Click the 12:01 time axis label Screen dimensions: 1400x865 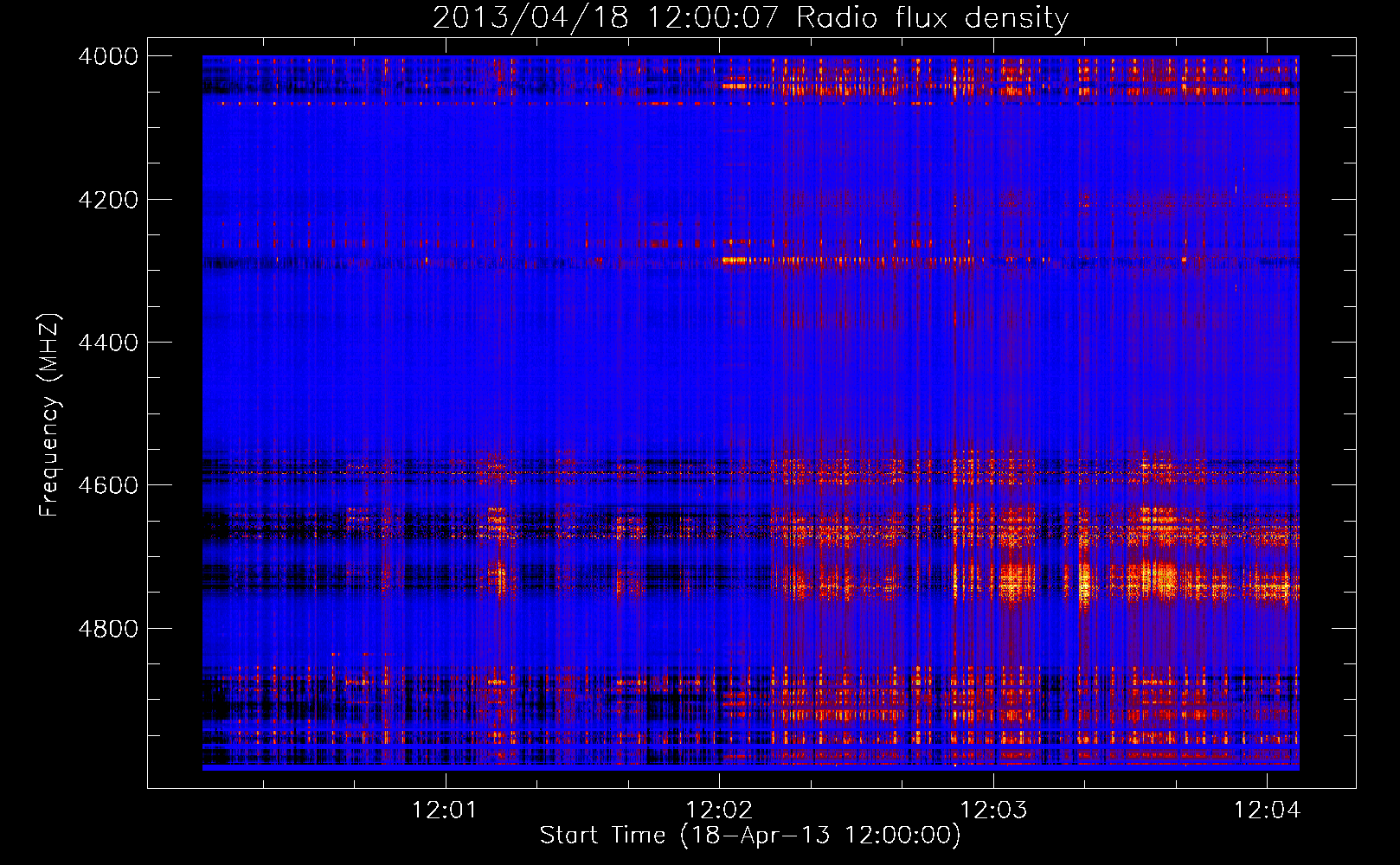[445, 811]
